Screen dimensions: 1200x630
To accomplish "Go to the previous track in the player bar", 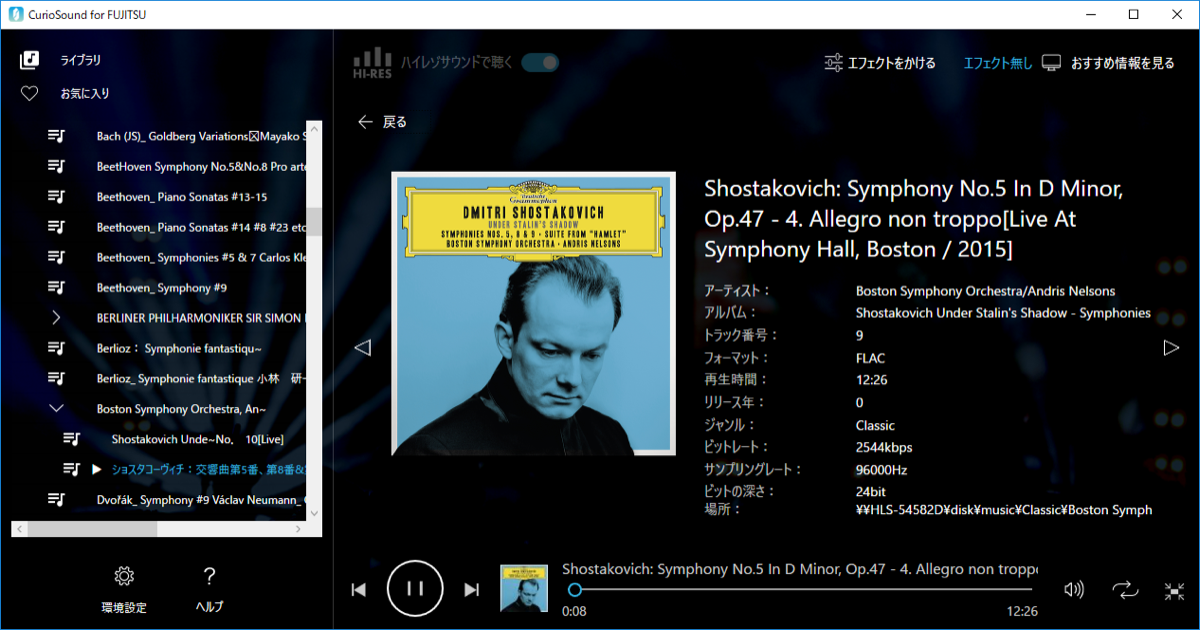I will (x=359, y=590).
